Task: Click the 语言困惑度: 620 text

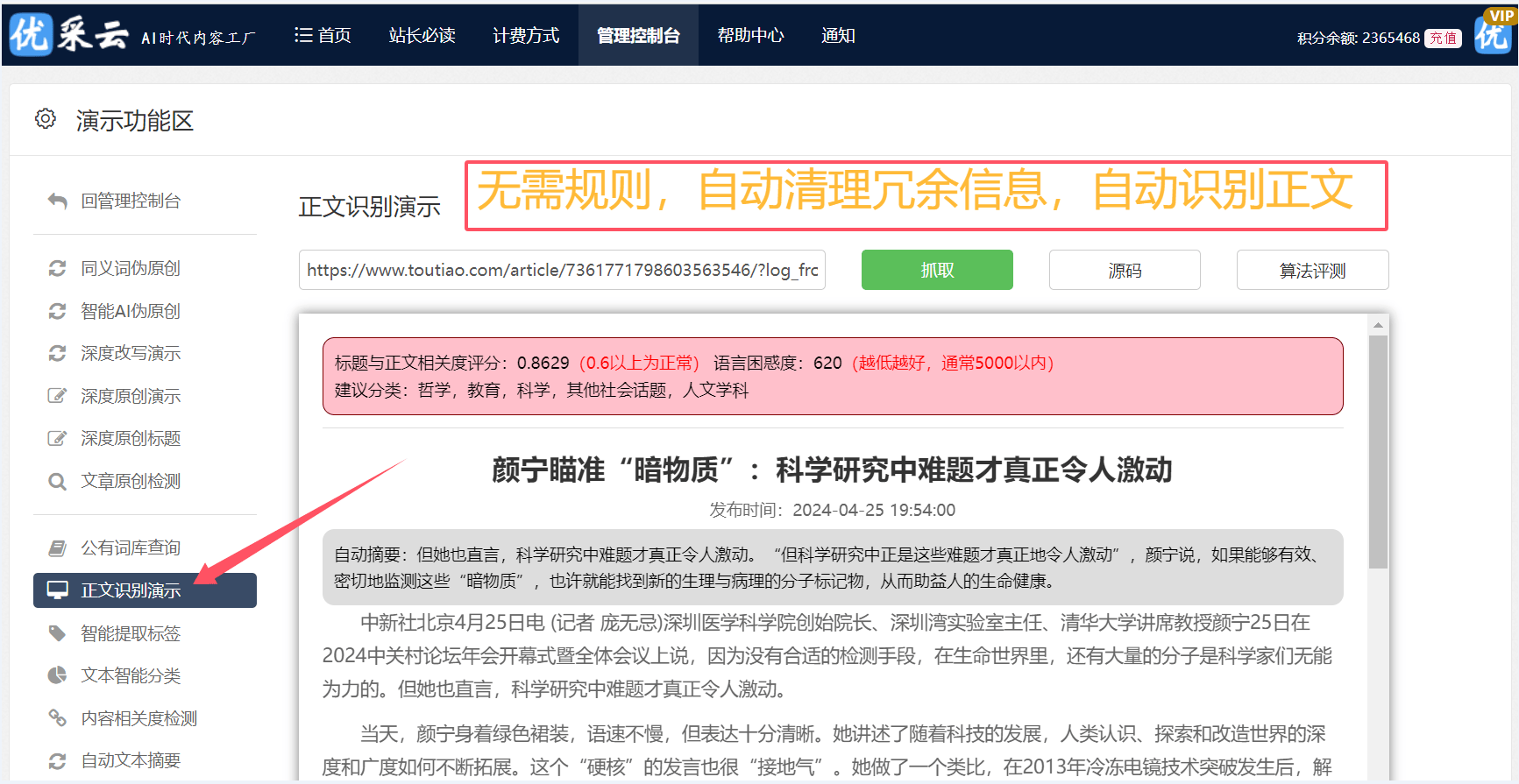Action: (777, 363)
